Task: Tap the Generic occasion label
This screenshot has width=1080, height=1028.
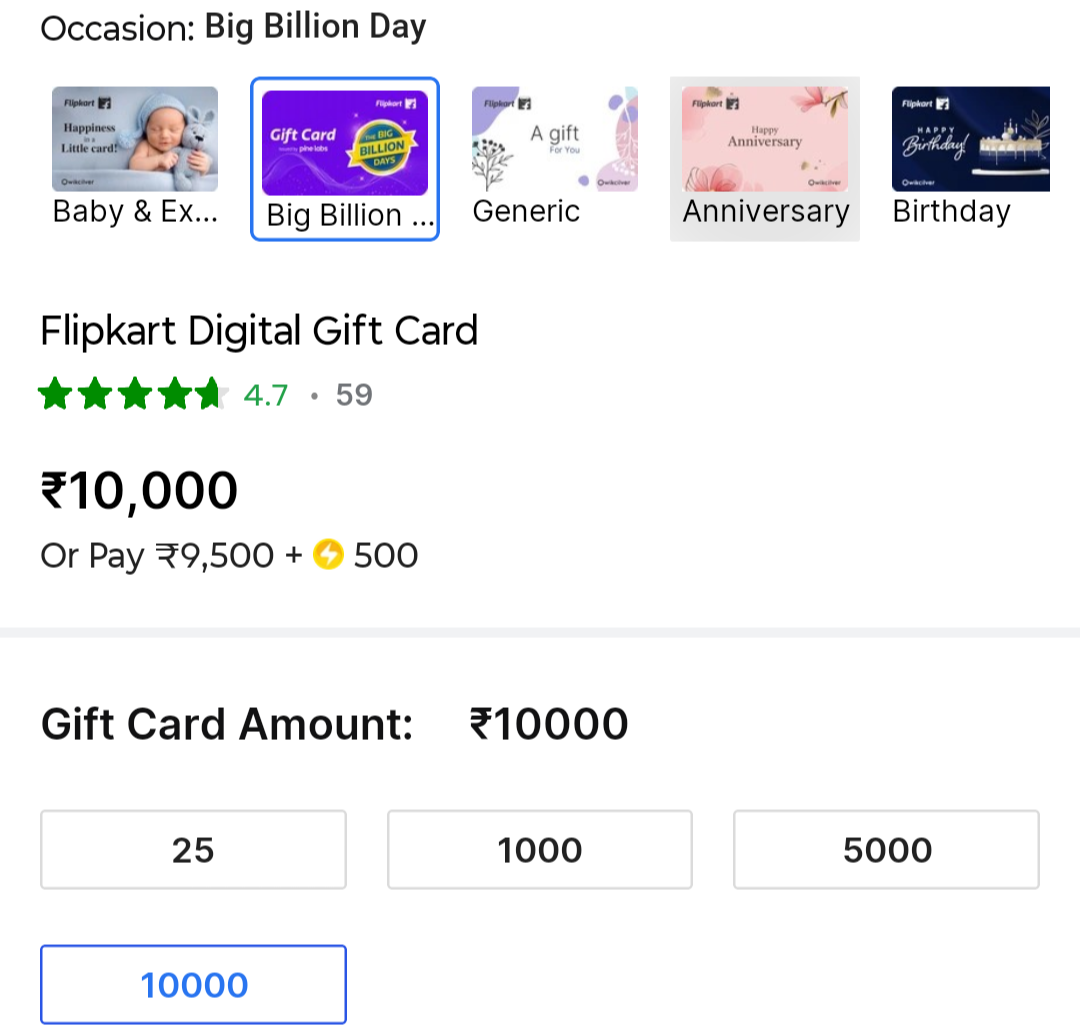Action: 526,212
